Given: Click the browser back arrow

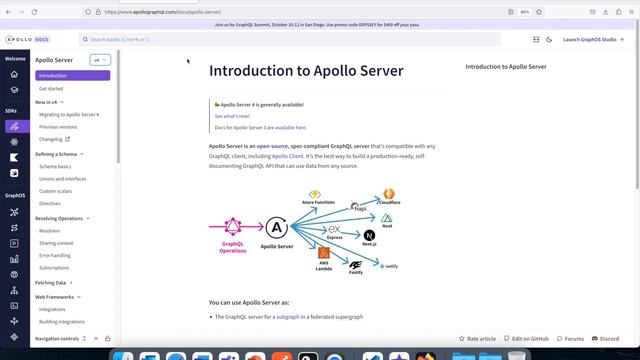Looking at the screenshot, I should pos(9,12).
